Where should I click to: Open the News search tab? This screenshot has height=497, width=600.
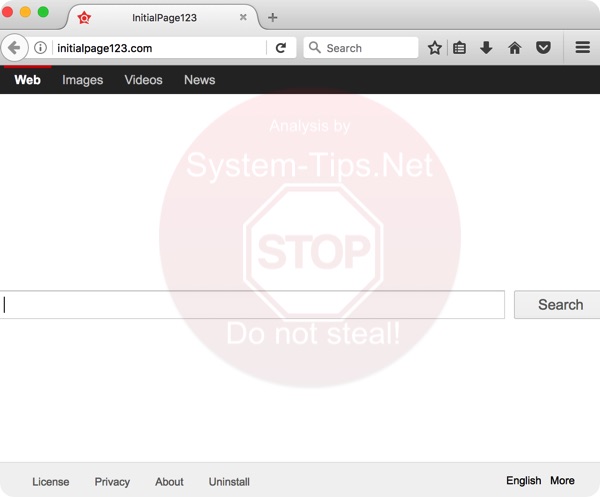[199, 80]
